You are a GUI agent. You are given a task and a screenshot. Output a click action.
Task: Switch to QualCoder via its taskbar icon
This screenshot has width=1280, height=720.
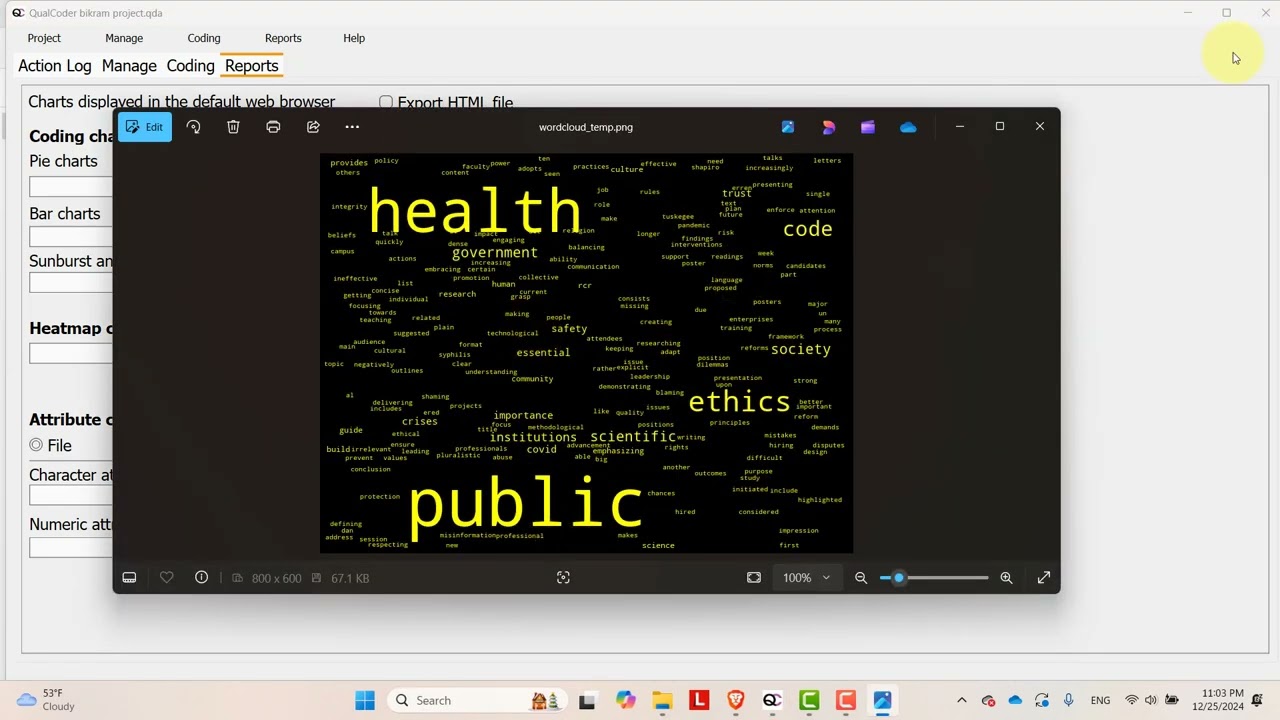tap(772, 700)
